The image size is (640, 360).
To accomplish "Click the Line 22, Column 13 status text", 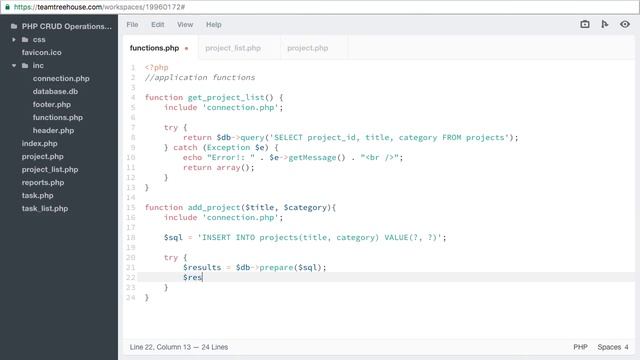I will tap(160, 347).
